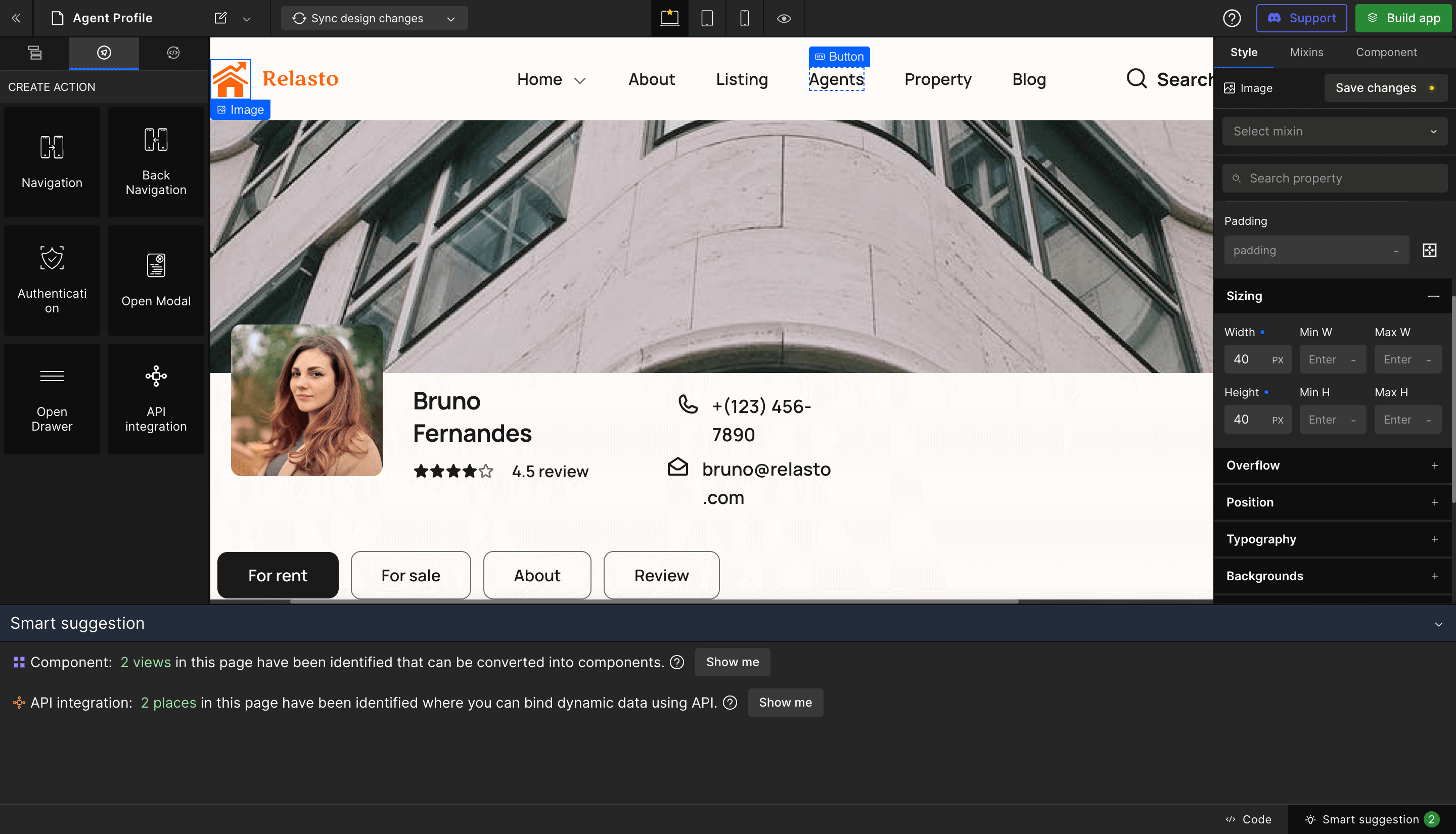The height and width of the screenshot is (834, 1456).
Task: Click the edit page name pencil icon
Action: pyautogui.click(x=220, y=18)
